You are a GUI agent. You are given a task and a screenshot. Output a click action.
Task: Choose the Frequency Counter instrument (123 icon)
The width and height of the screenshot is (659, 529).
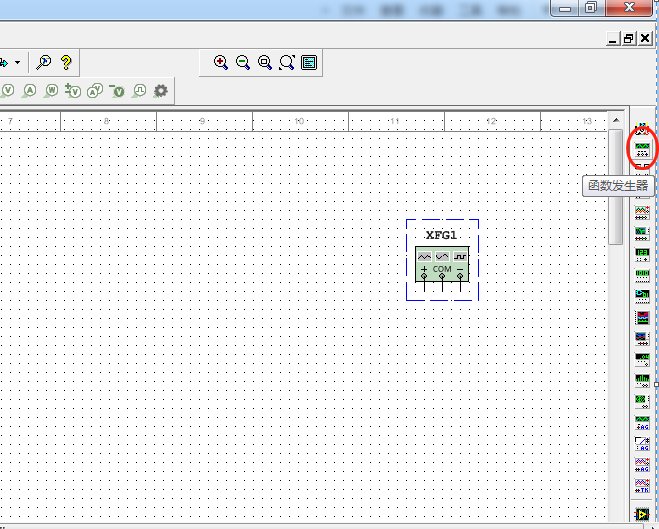click(x=642, y=253)
